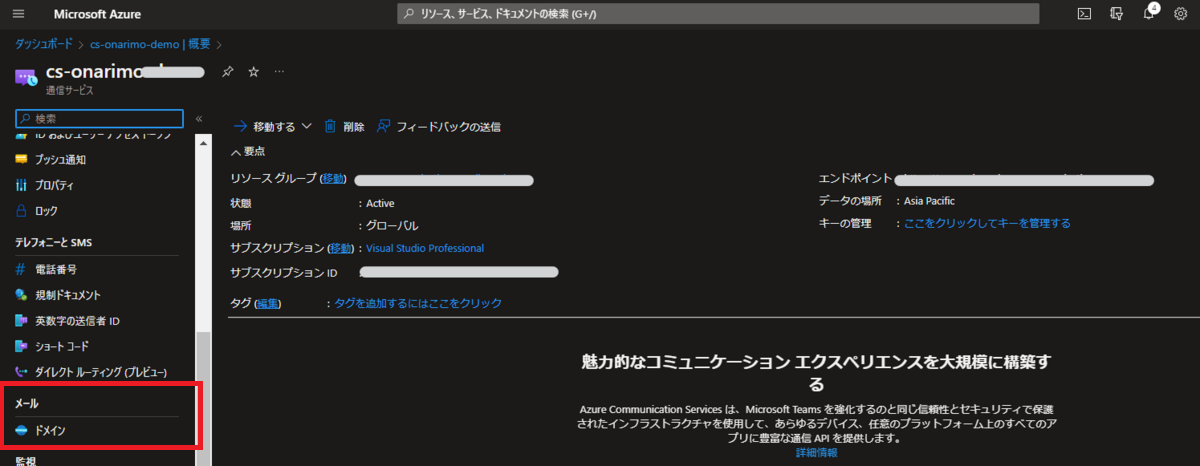Click the ダッシュボード breadcrumb link

(x=43, y=44)
